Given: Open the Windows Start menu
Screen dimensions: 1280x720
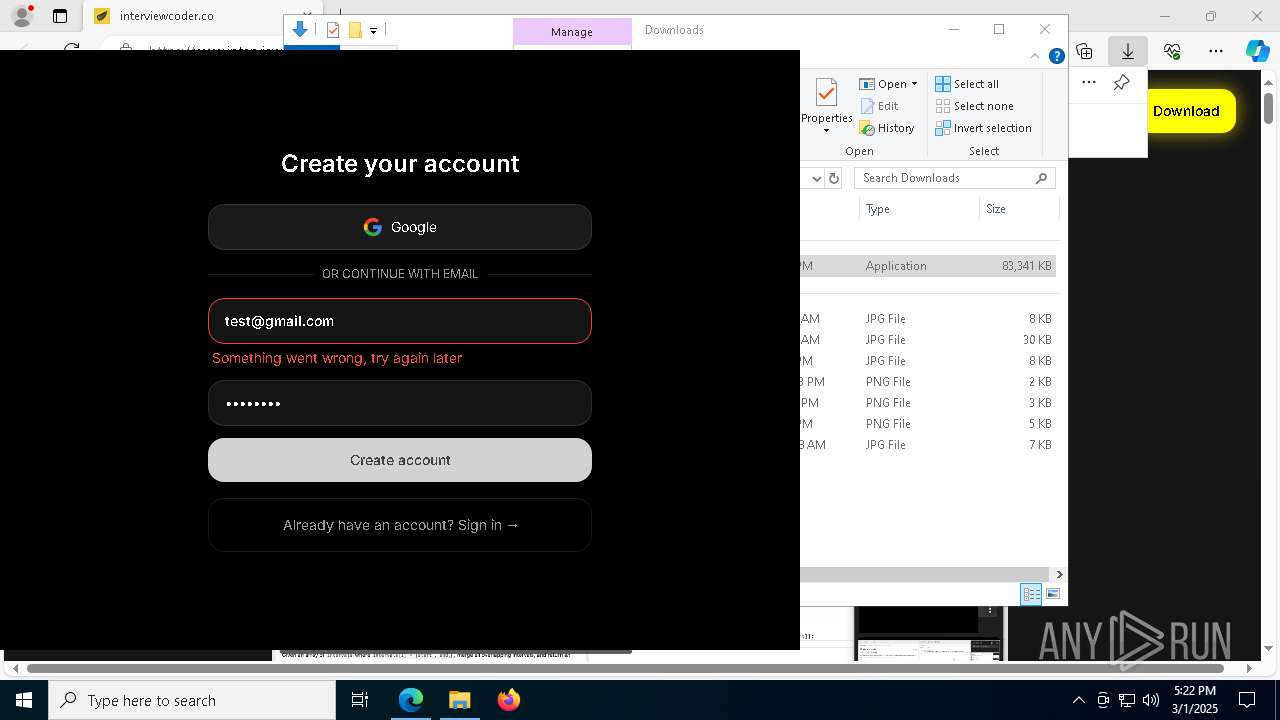Looking at the screenshot, I should [x=24, y=700].
